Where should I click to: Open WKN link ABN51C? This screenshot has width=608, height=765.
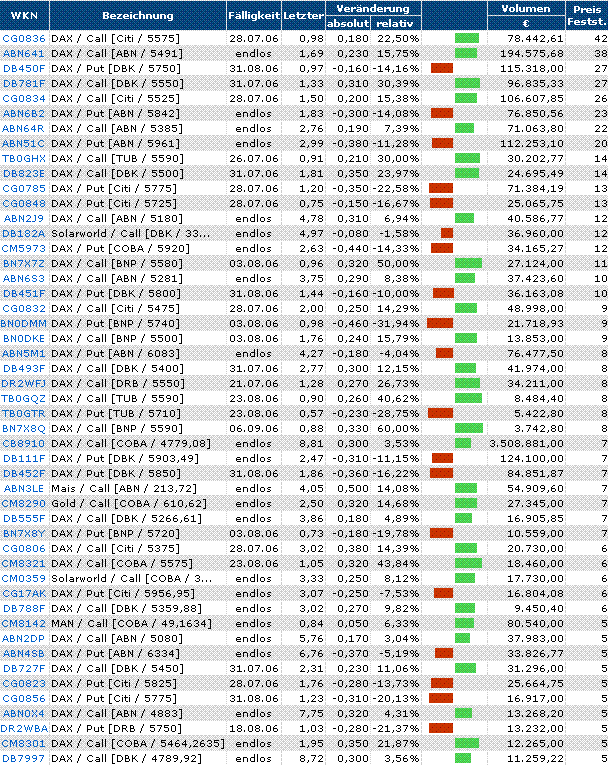pos(24,143)
